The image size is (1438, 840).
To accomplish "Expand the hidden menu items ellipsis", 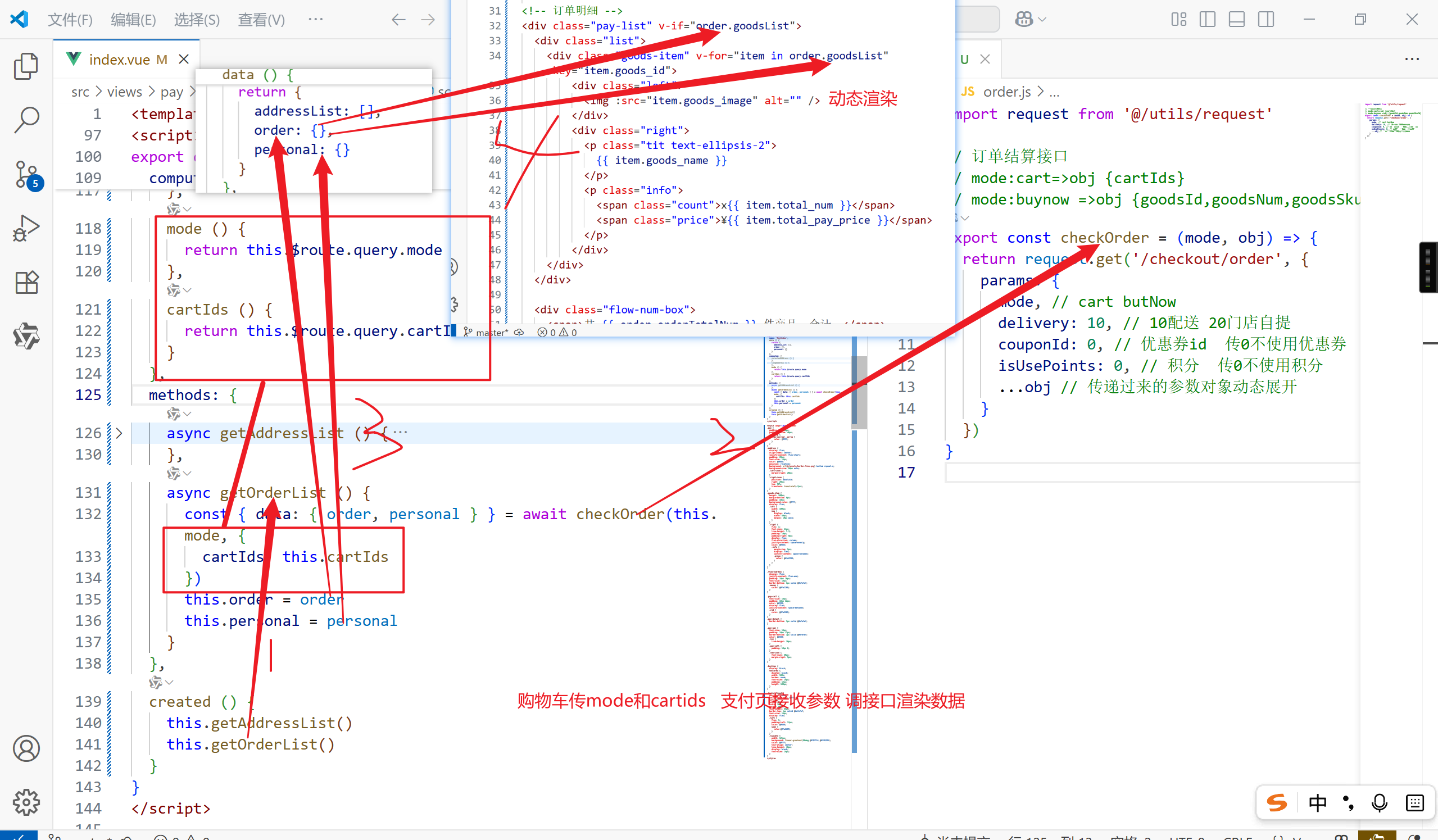I will coord(316,20).
